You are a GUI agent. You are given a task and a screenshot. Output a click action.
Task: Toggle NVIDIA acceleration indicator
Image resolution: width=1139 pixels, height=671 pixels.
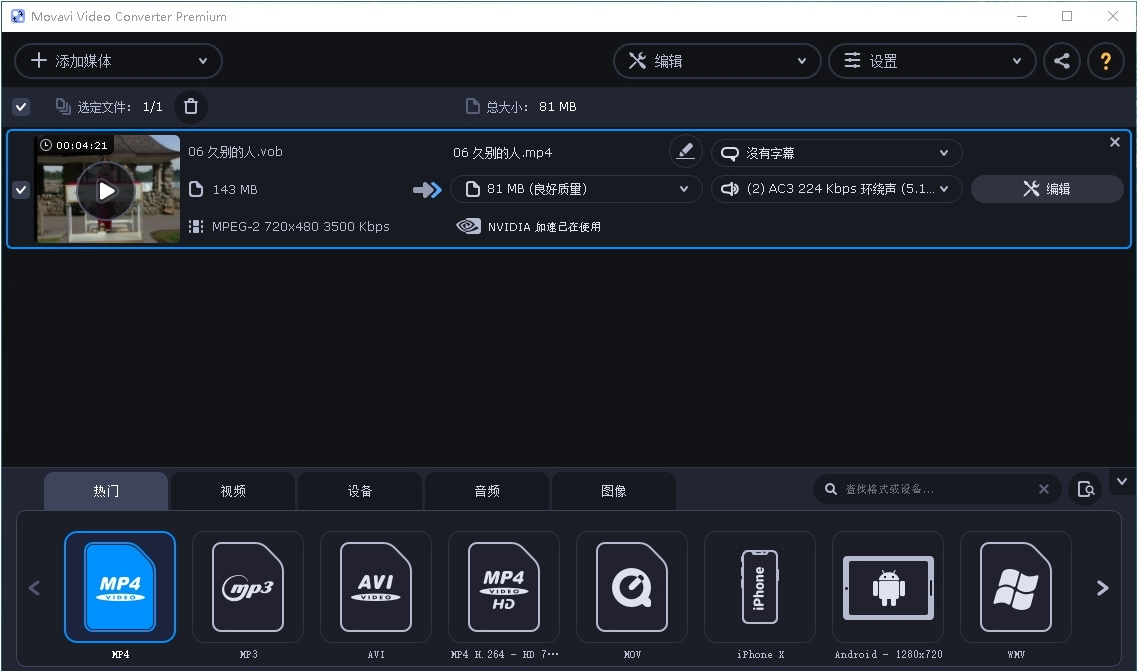(x=468, y=226)
